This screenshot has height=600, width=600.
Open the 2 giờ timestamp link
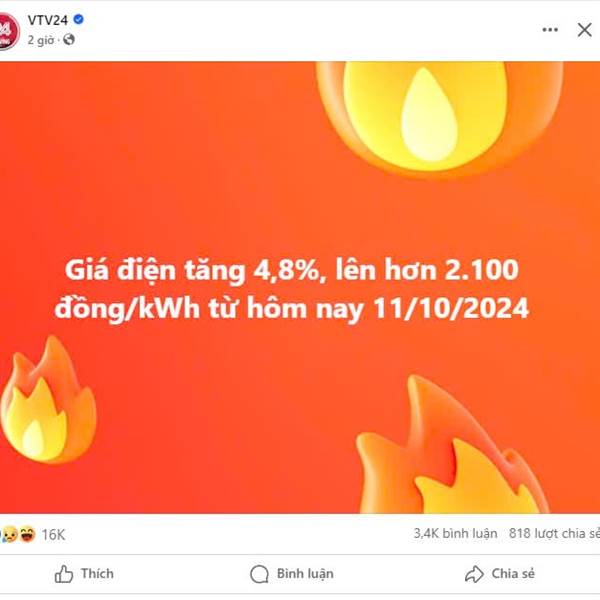click(x=41, y=40)
